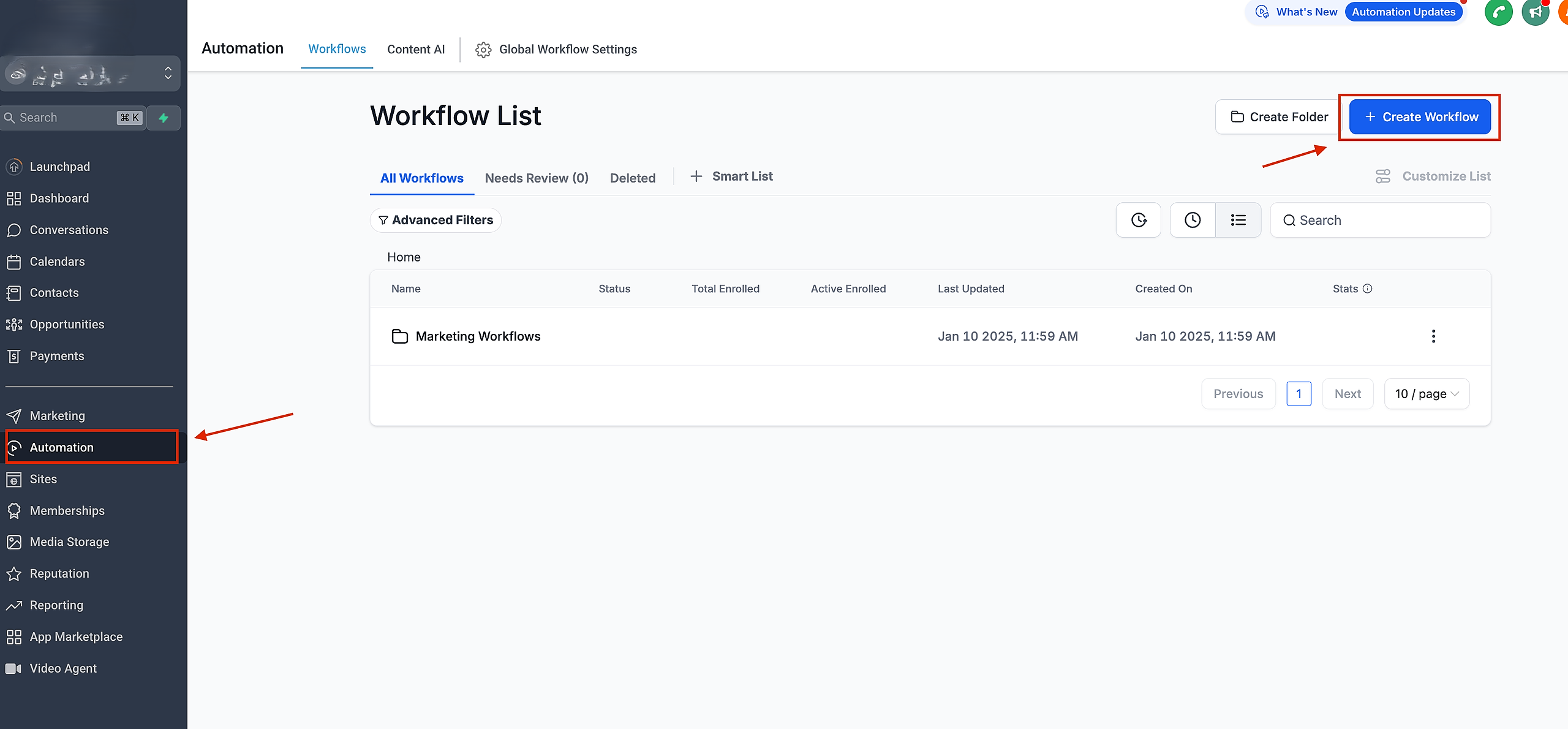Click the Status column header
The height and width of the screenshot is (729, 1568).
click(x=614, y=289)
